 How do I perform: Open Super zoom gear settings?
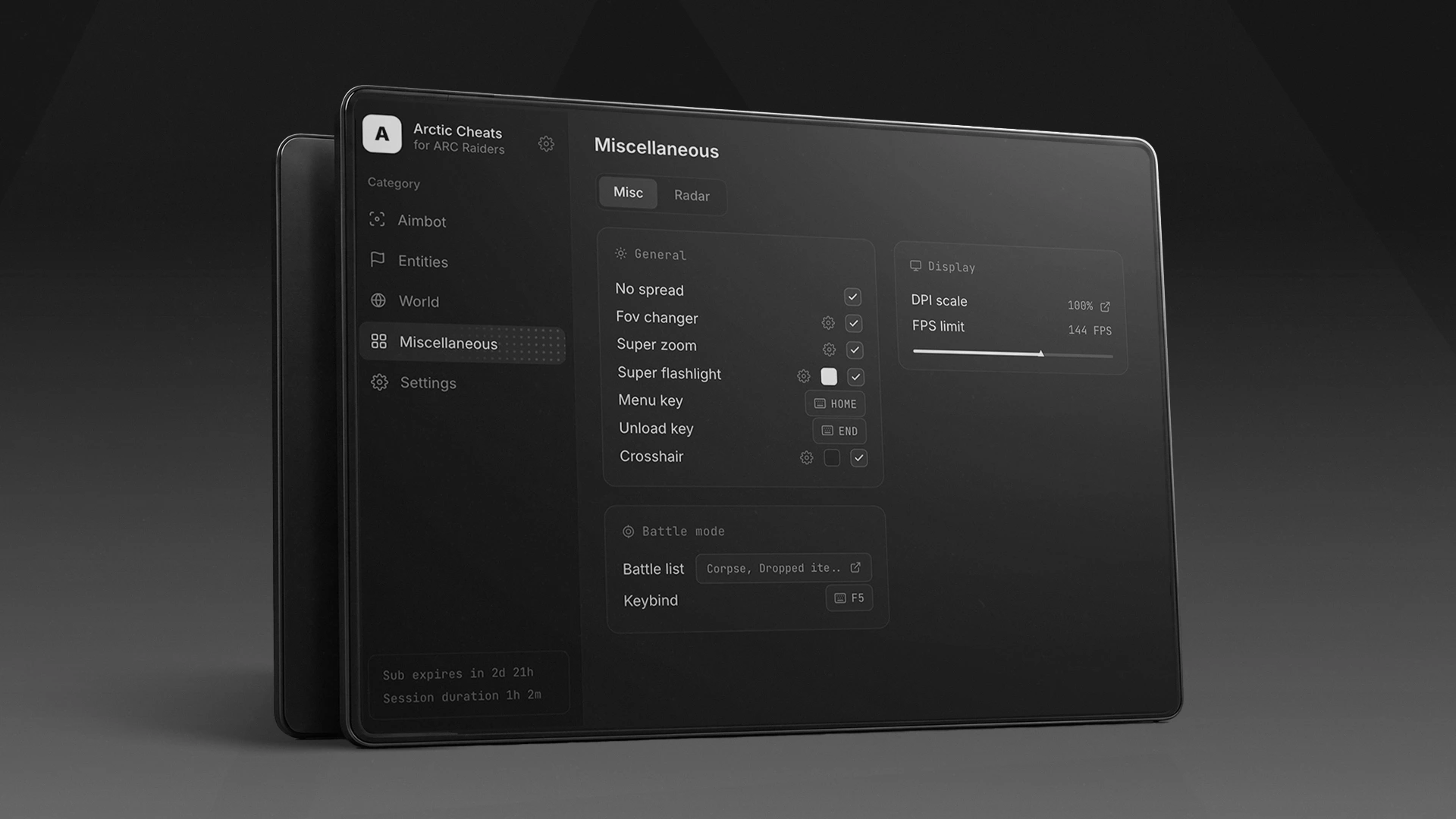pos(830,350)
